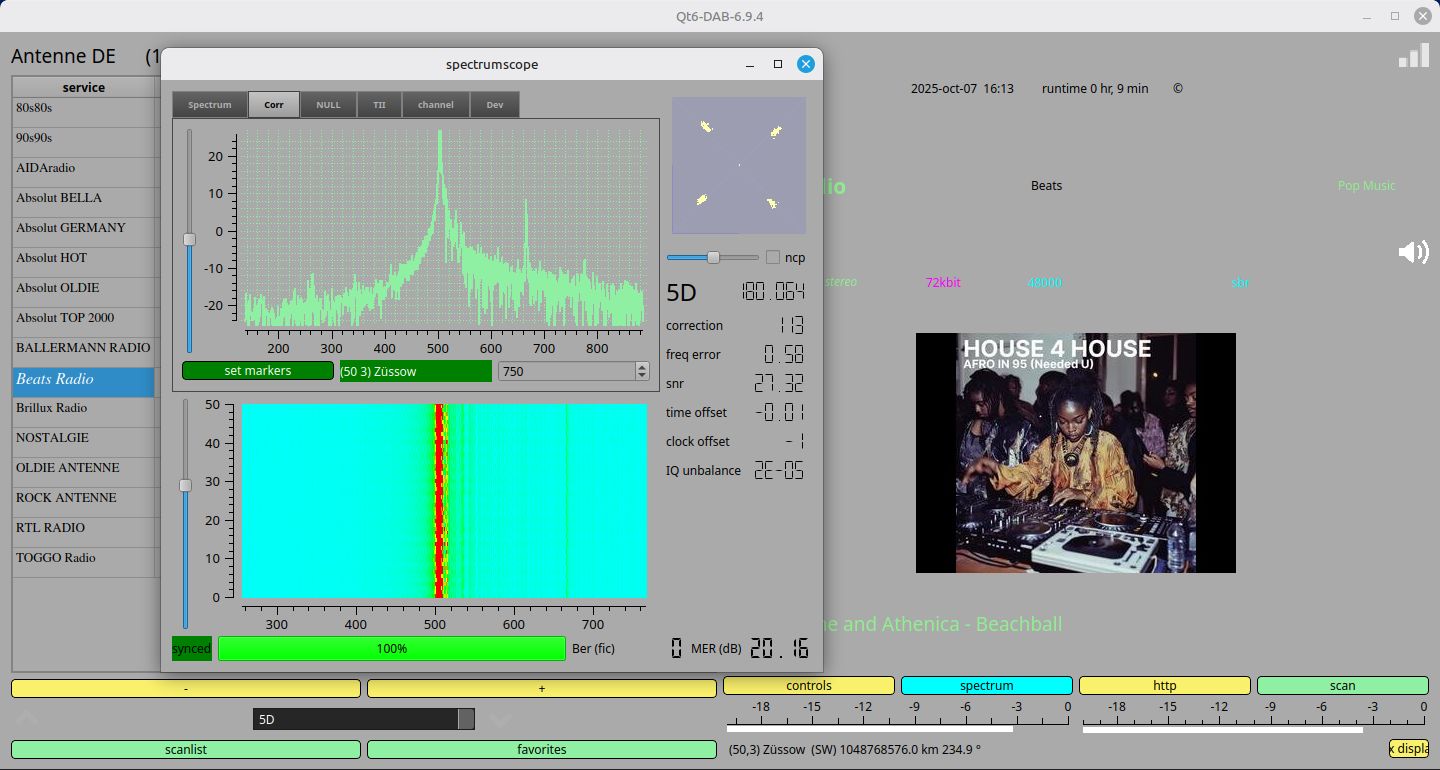
Task: Adjust the constellation scope horizontal slider
Action: click(x=713, y=258)
